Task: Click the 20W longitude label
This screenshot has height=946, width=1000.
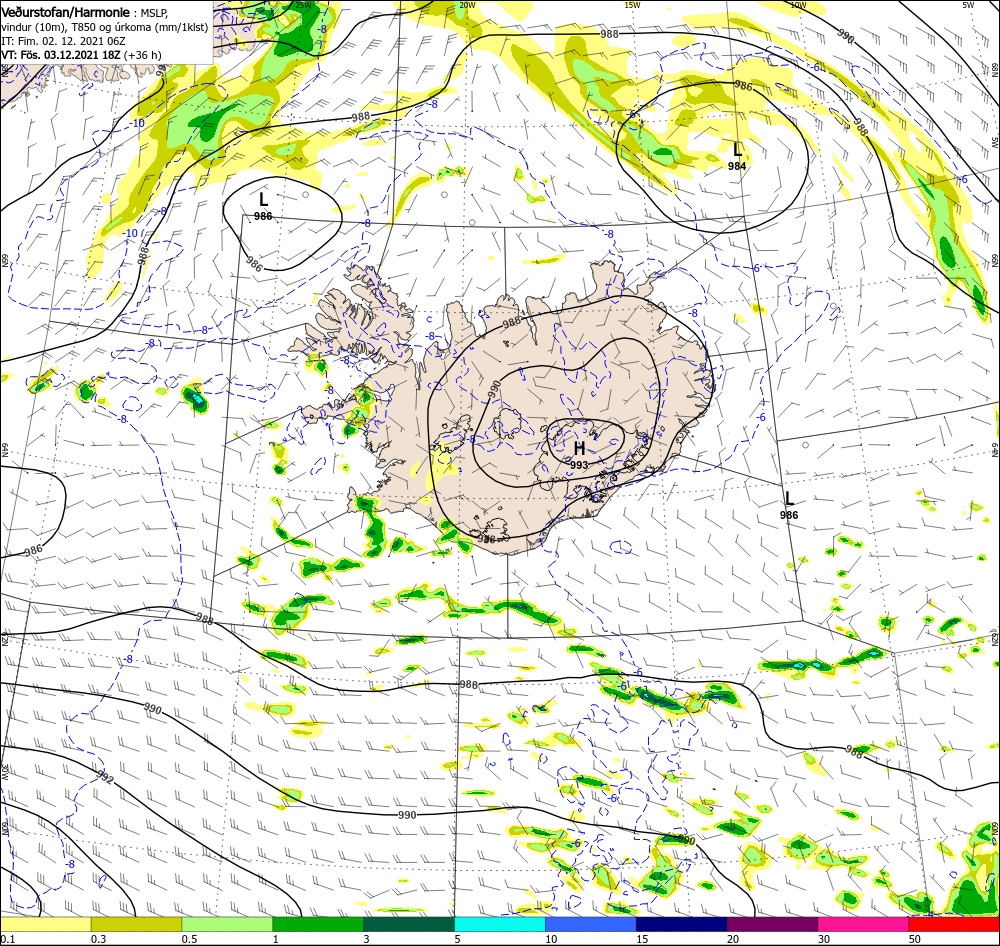Action: tap(467, 5)
